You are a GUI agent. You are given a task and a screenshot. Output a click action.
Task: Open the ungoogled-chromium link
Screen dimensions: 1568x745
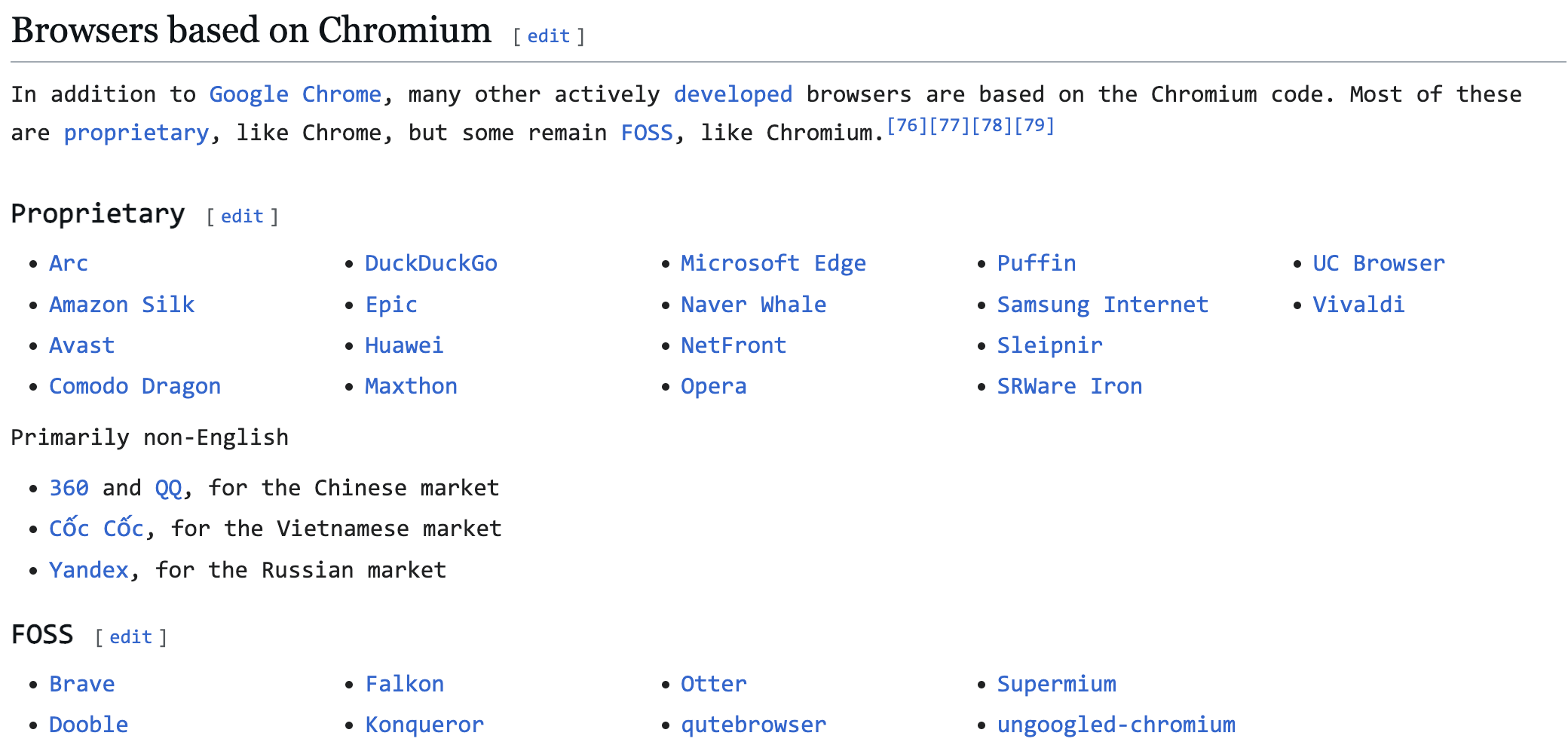point(1116,725)
